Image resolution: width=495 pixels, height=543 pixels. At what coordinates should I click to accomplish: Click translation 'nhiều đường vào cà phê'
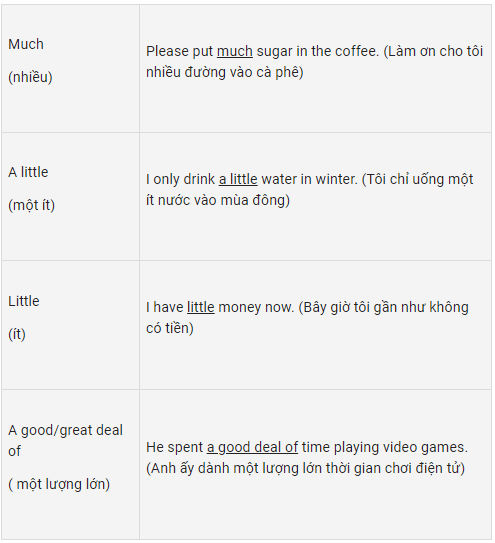click(x=224, y=72)
